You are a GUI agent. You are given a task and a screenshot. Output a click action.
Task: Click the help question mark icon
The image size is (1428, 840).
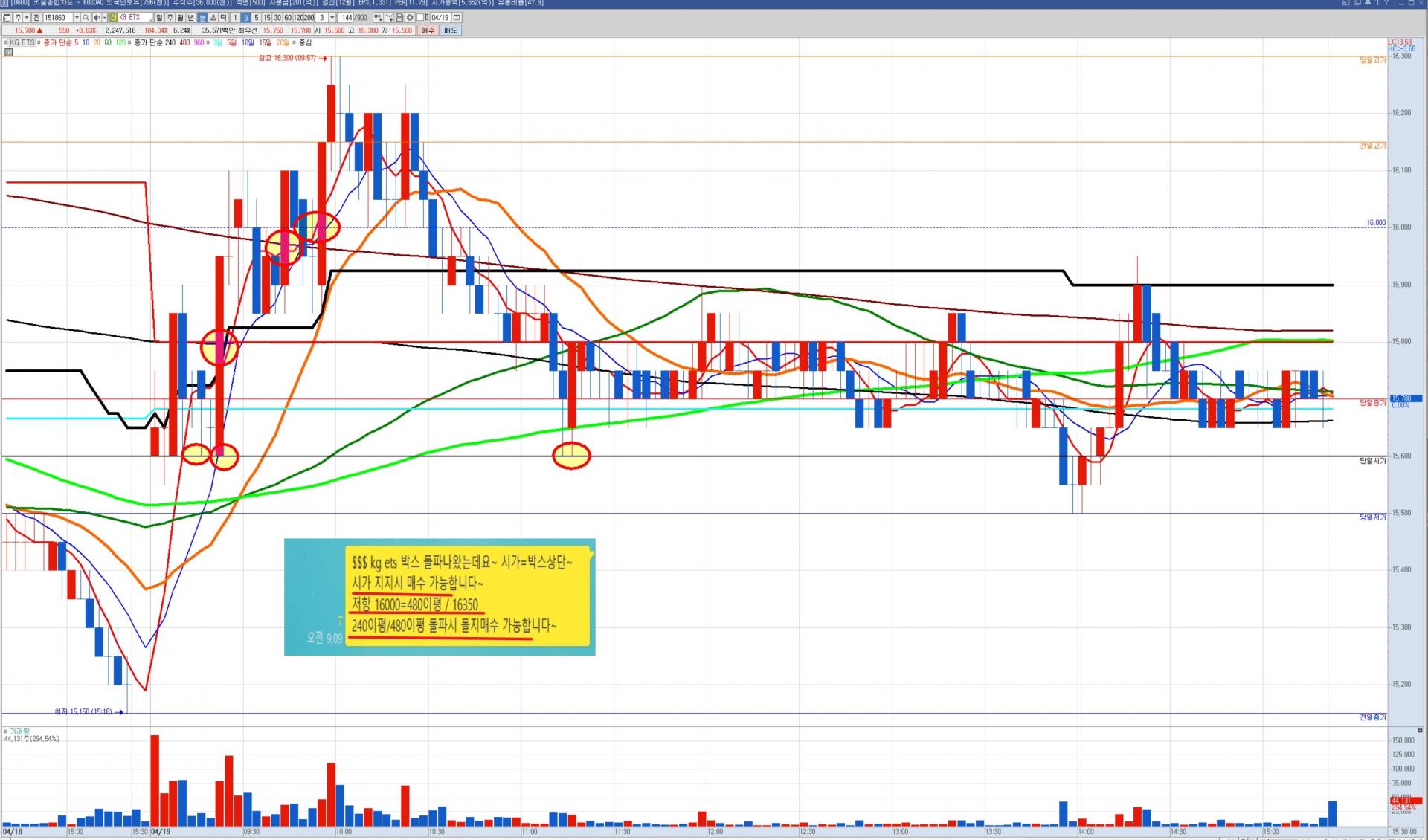pyautogui.click(x=1387, y=3)
